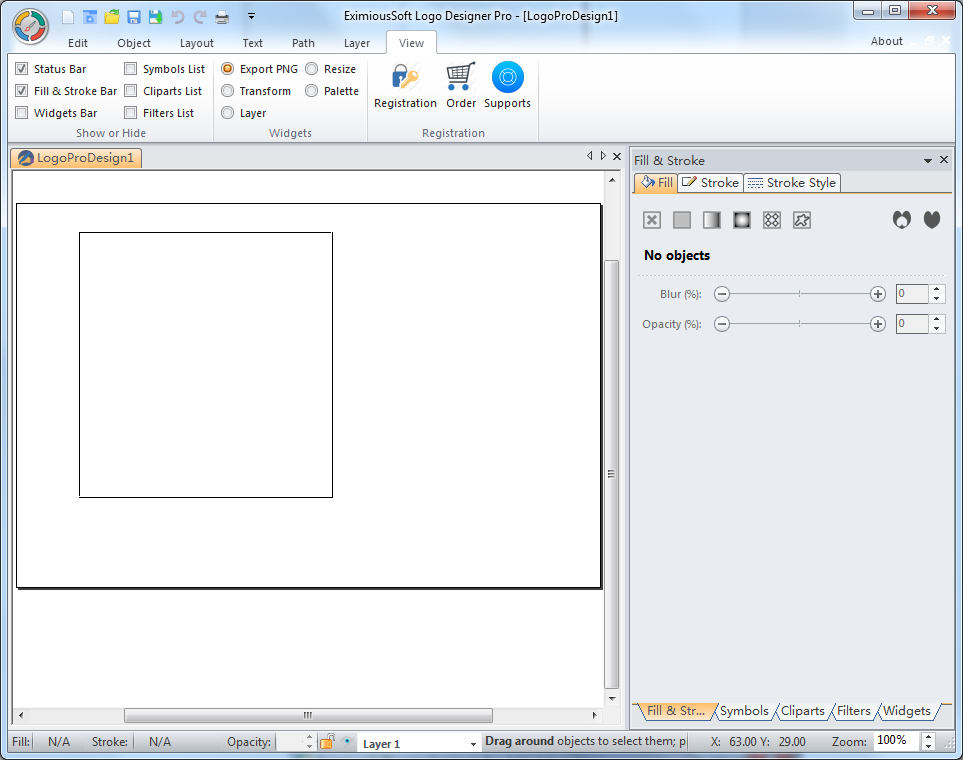Select the Layer widget radio button

click(227, 113)
